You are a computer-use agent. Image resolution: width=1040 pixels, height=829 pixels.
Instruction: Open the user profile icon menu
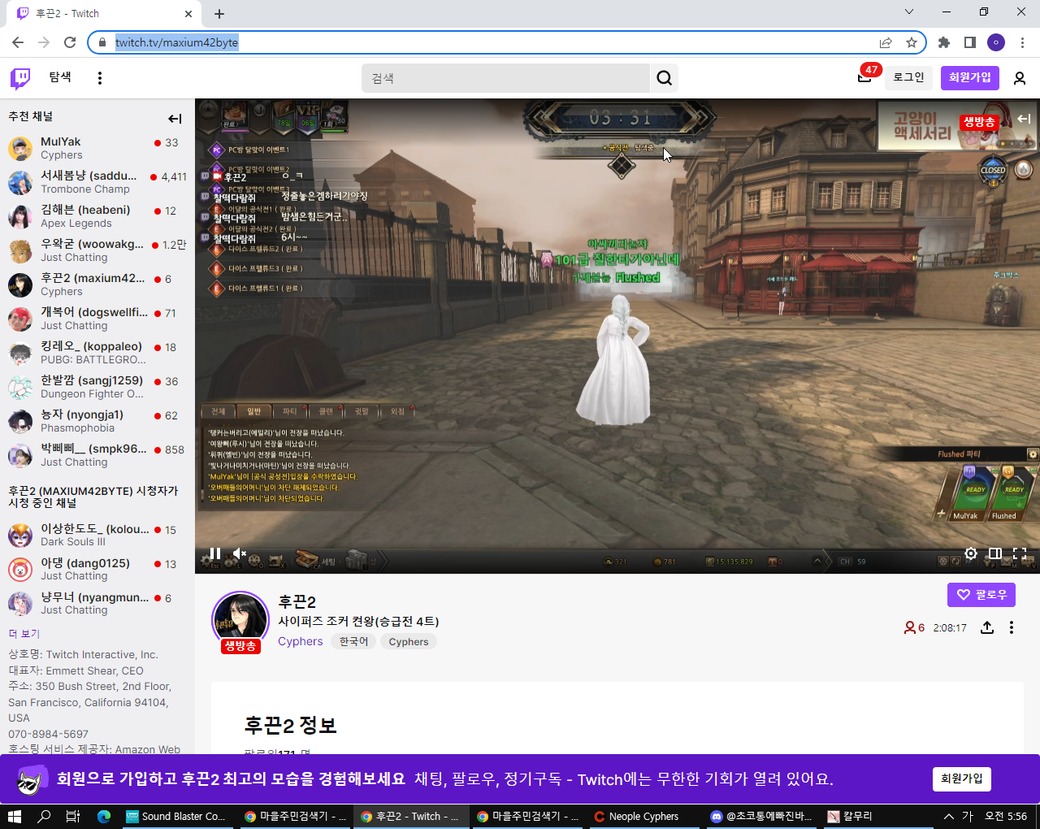[x=1019, y=78]
